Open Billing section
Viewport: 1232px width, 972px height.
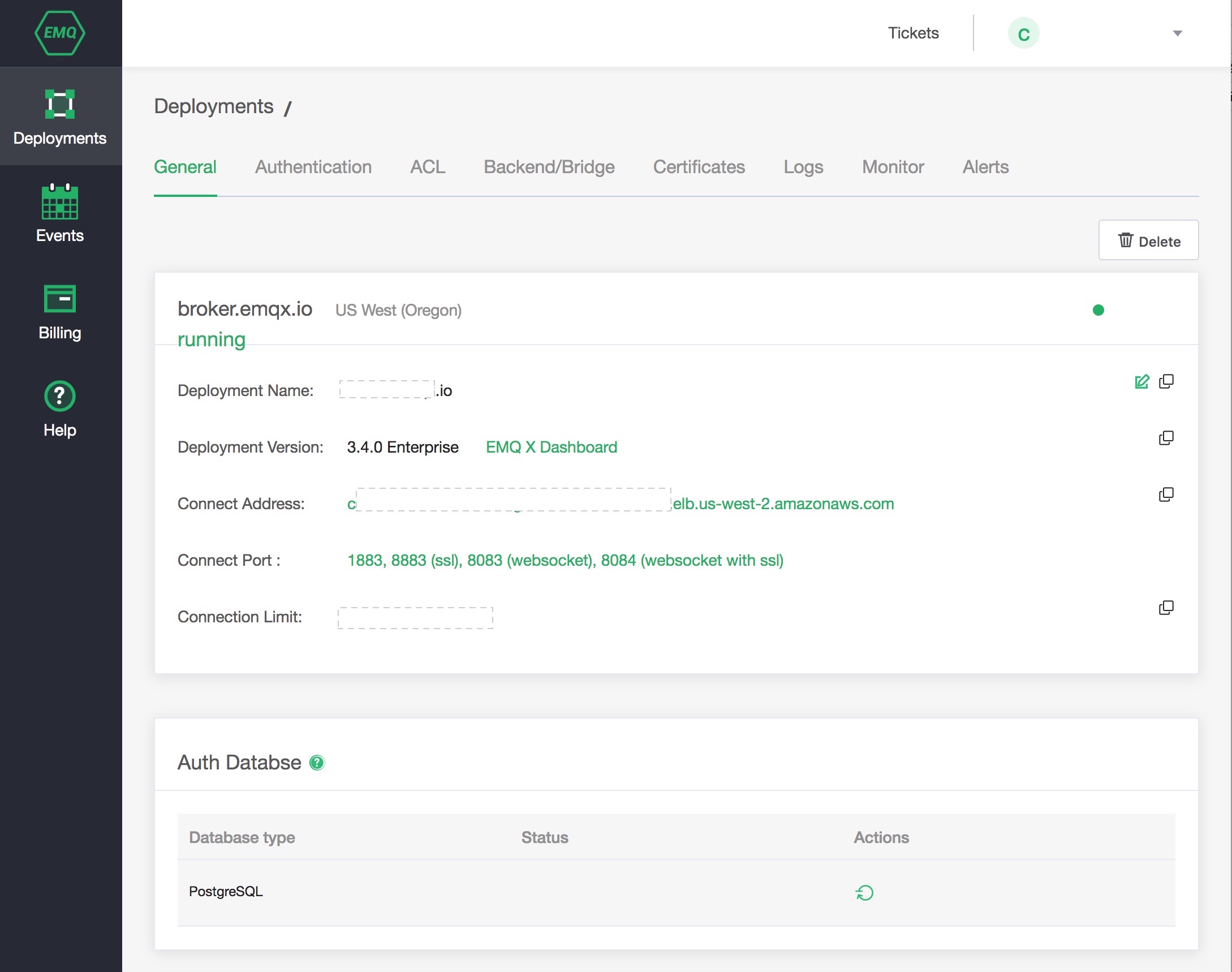tap(59, 312)
